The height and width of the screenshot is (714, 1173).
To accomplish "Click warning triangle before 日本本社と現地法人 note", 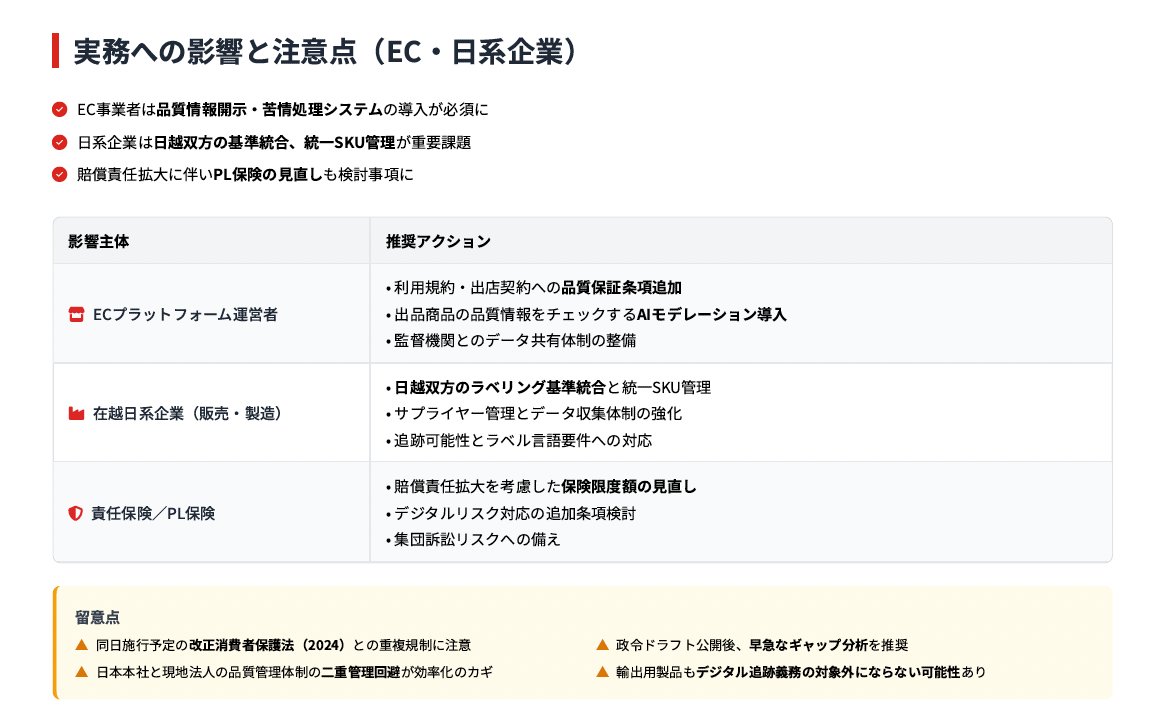I will 82,671.
